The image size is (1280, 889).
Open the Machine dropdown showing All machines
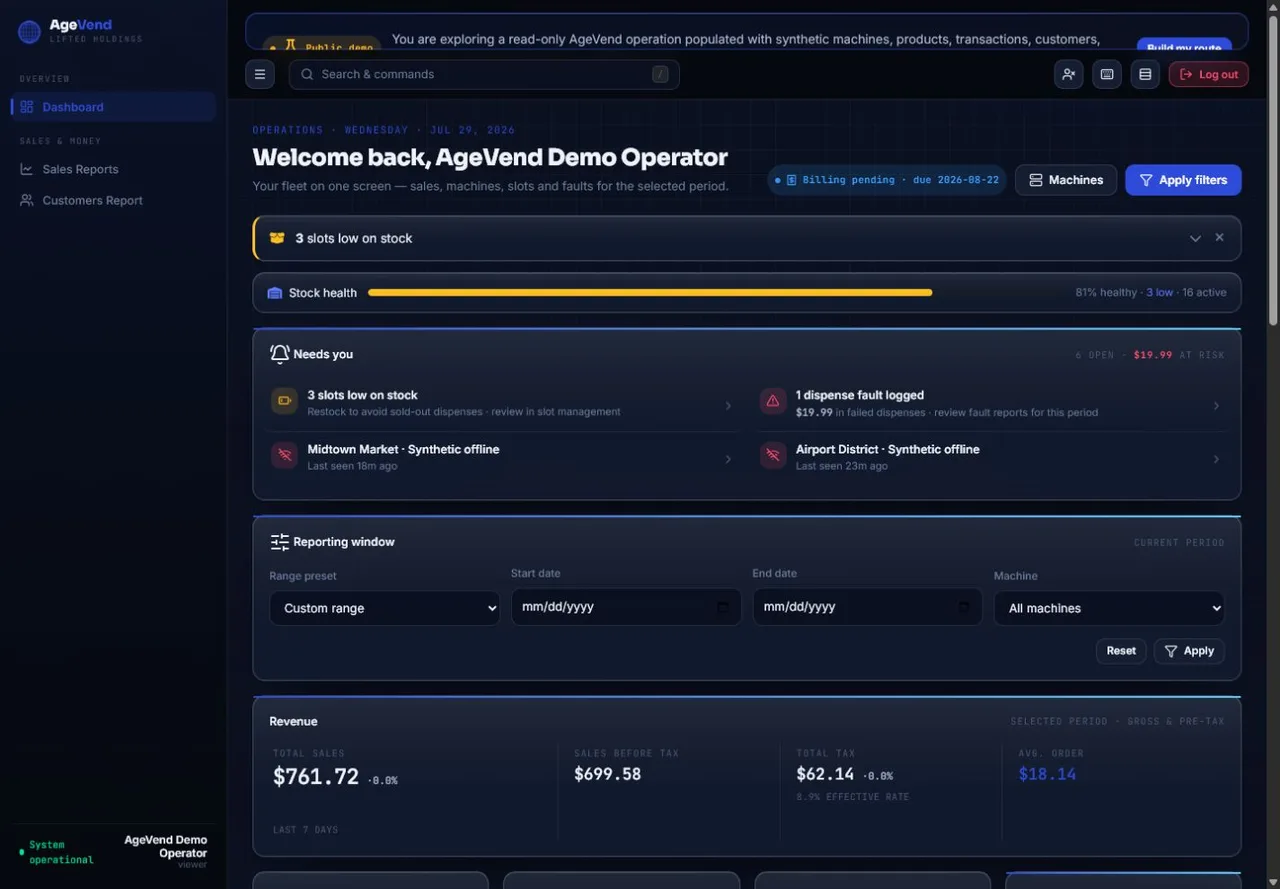click(x=1109, y=608)
